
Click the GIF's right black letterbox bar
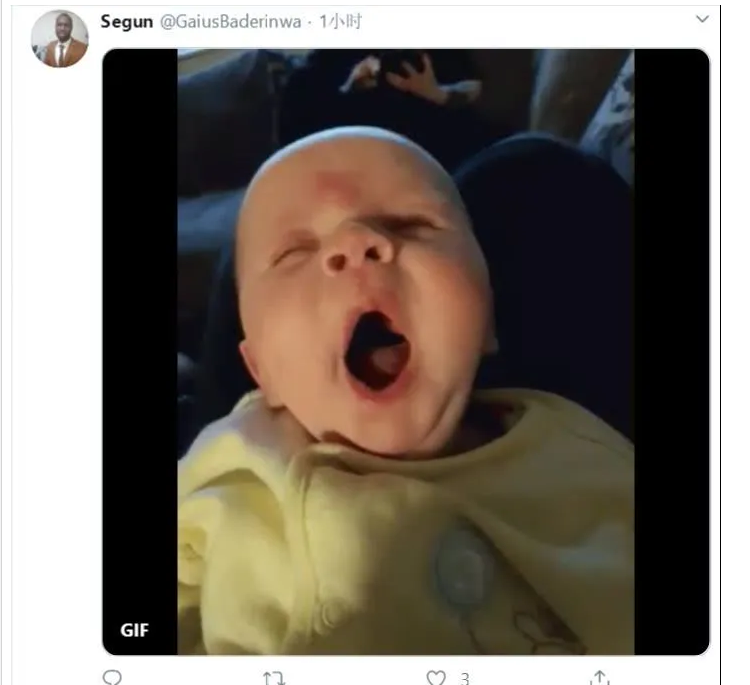tap(672, 352)
